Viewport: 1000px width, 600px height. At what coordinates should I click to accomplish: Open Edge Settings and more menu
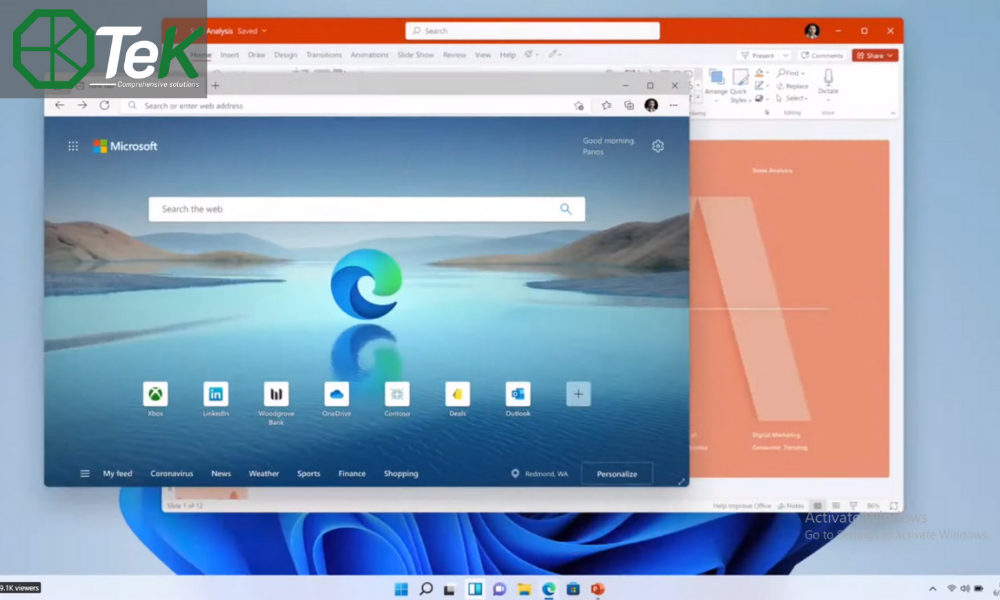pyautogui.click(x=673, y=105)
